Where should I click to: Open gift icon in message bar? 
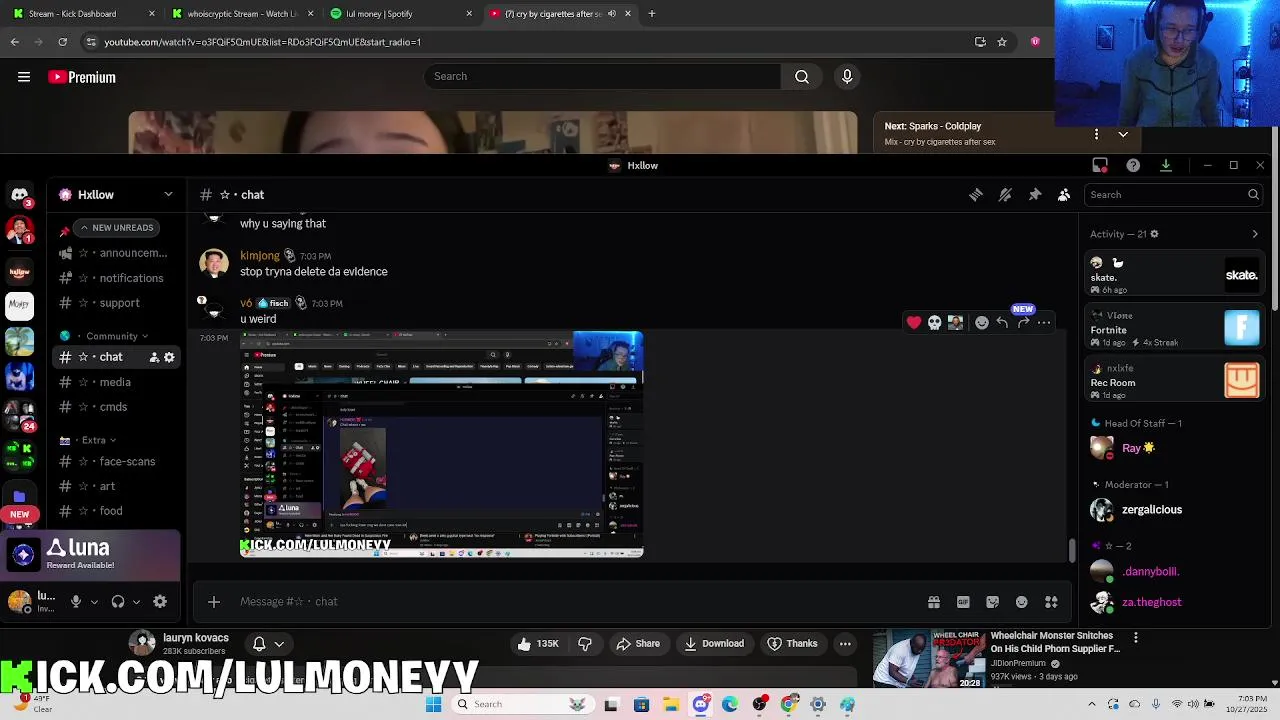pyautogui.click(x=934, y=602)
